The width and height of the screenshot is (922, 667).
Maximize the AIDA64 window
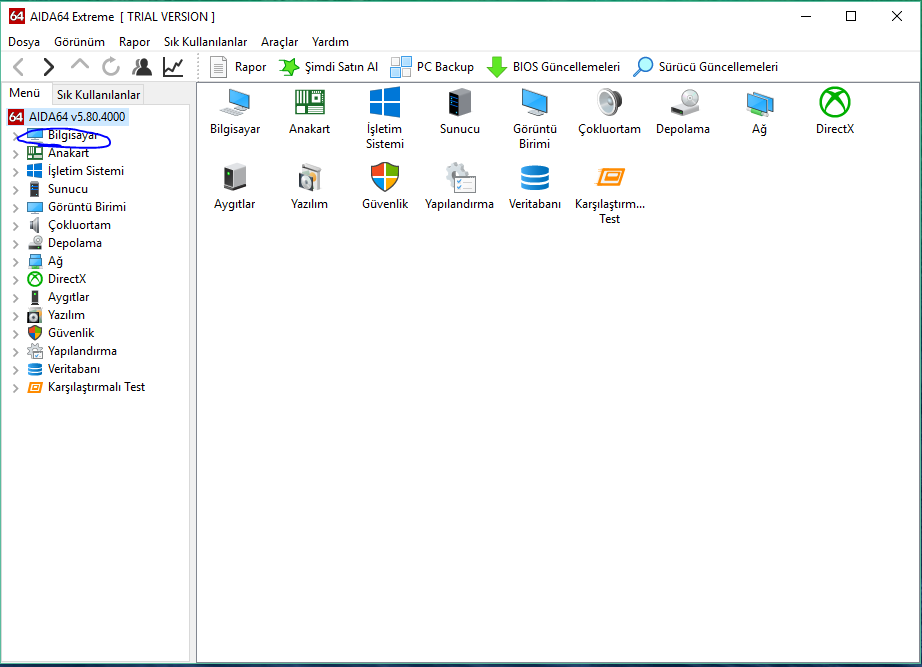coord(851,16)
